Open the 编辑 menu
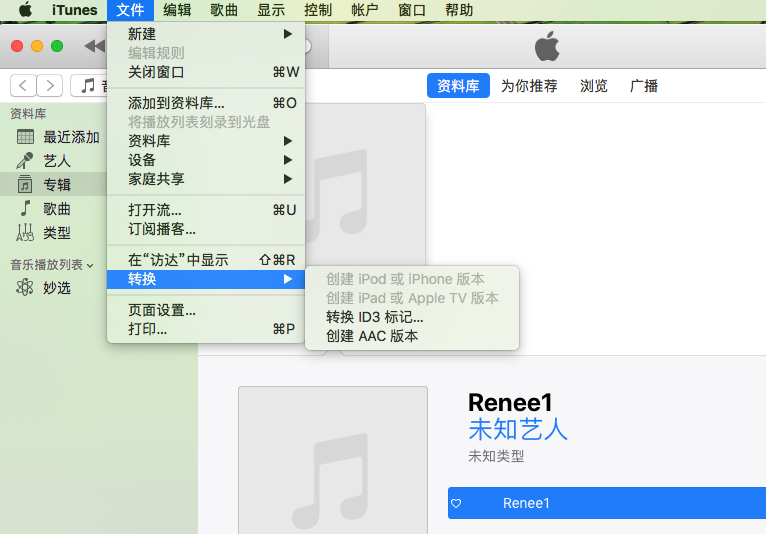The width and height of the screenshot is (766, 534). (177, 10)
